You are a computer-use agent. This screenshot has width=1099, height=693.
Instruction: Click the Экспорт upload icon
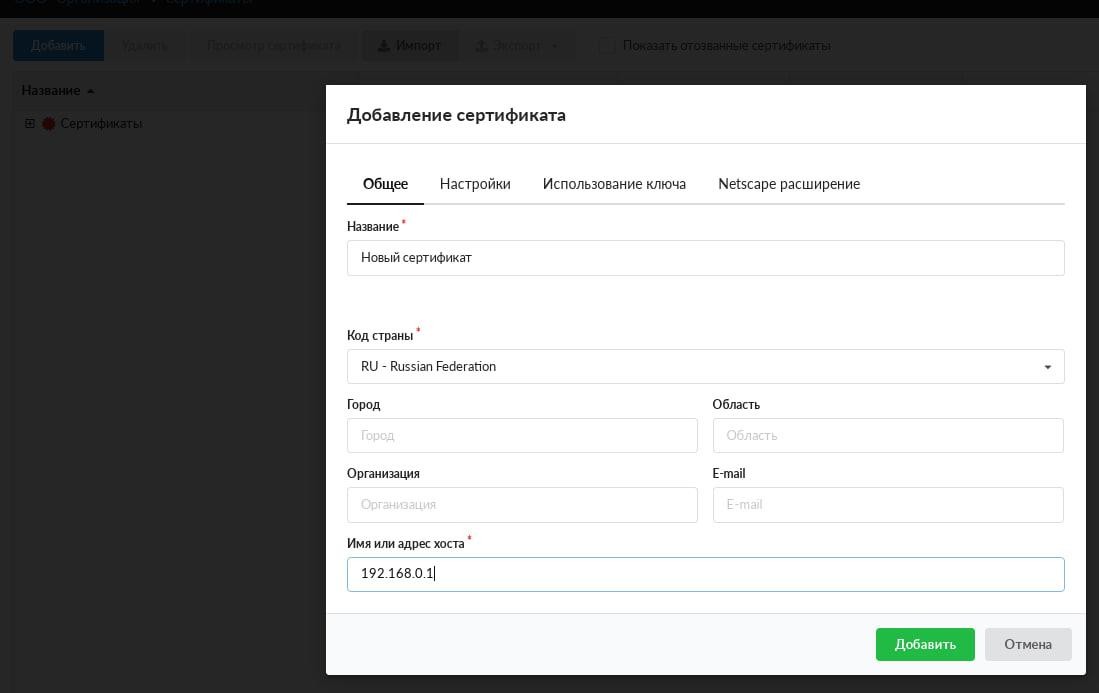point(481,46)
